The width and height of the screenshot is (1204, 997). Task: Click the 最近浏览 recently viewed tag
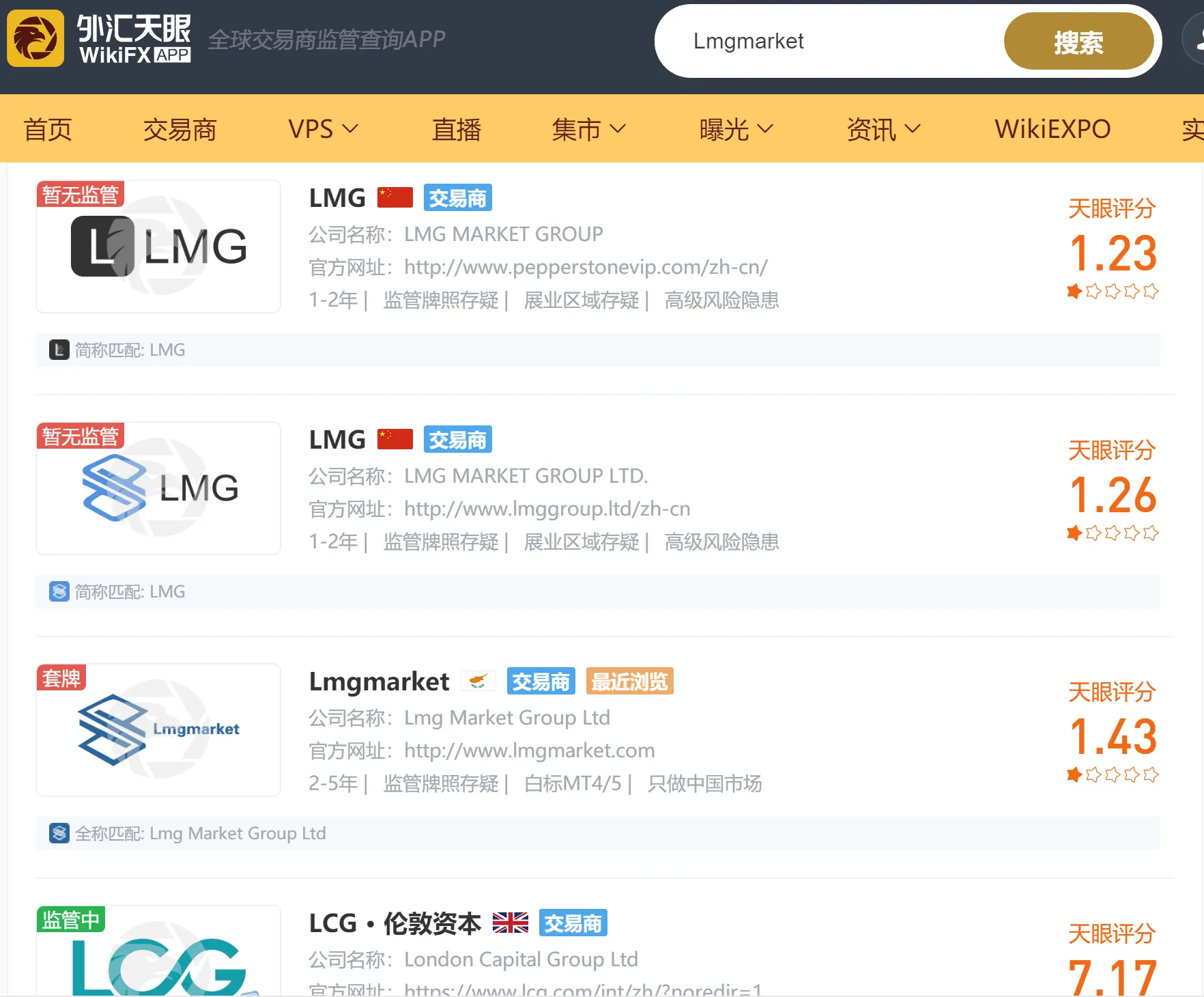pyautogui.click(x=629, y=682)
